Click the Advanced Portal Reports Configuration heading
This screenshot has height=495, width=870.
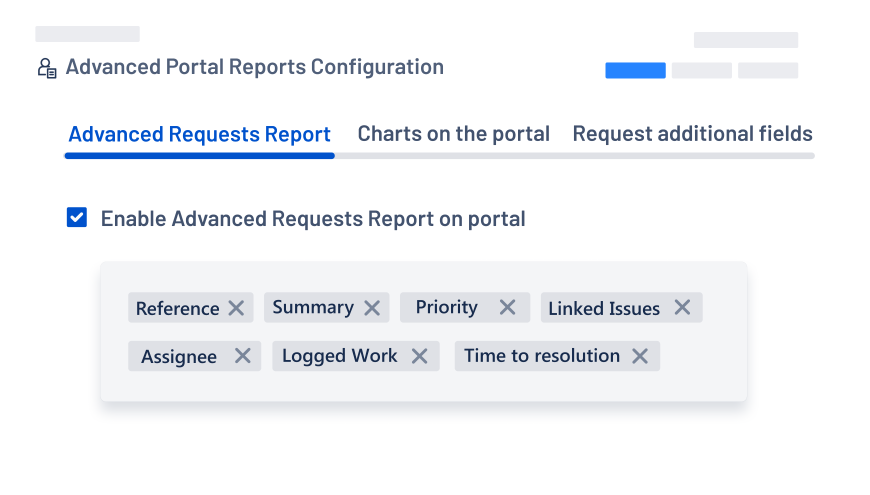[x=254, y=68]
